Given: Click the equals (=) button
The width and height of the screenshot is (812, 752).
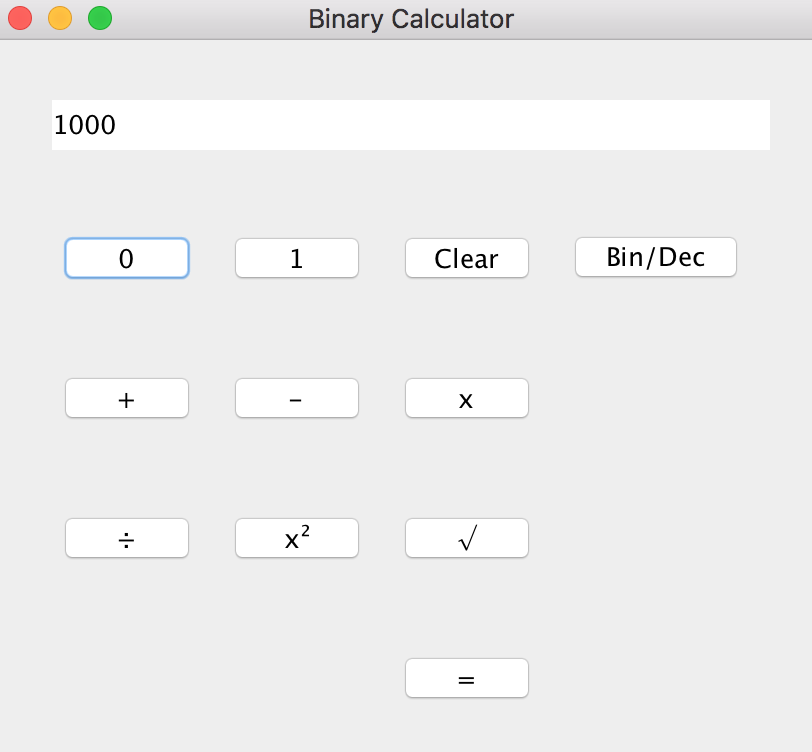Looking at the screenshot, I should pyautogui.click(x=467, y=678).
